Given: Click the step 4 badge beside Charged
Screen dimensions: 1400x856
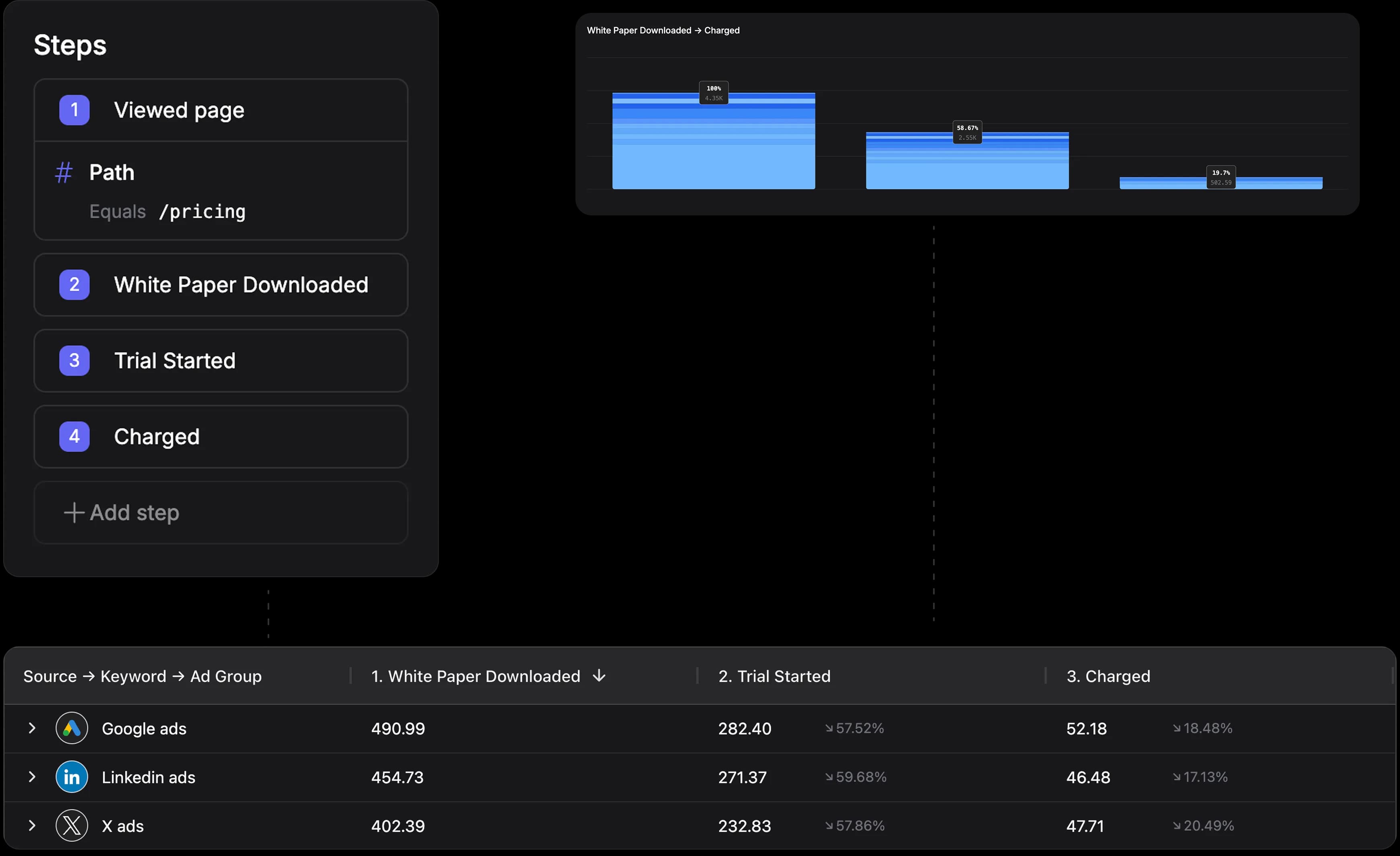Looking at the screenshot, I should point(74,436).
